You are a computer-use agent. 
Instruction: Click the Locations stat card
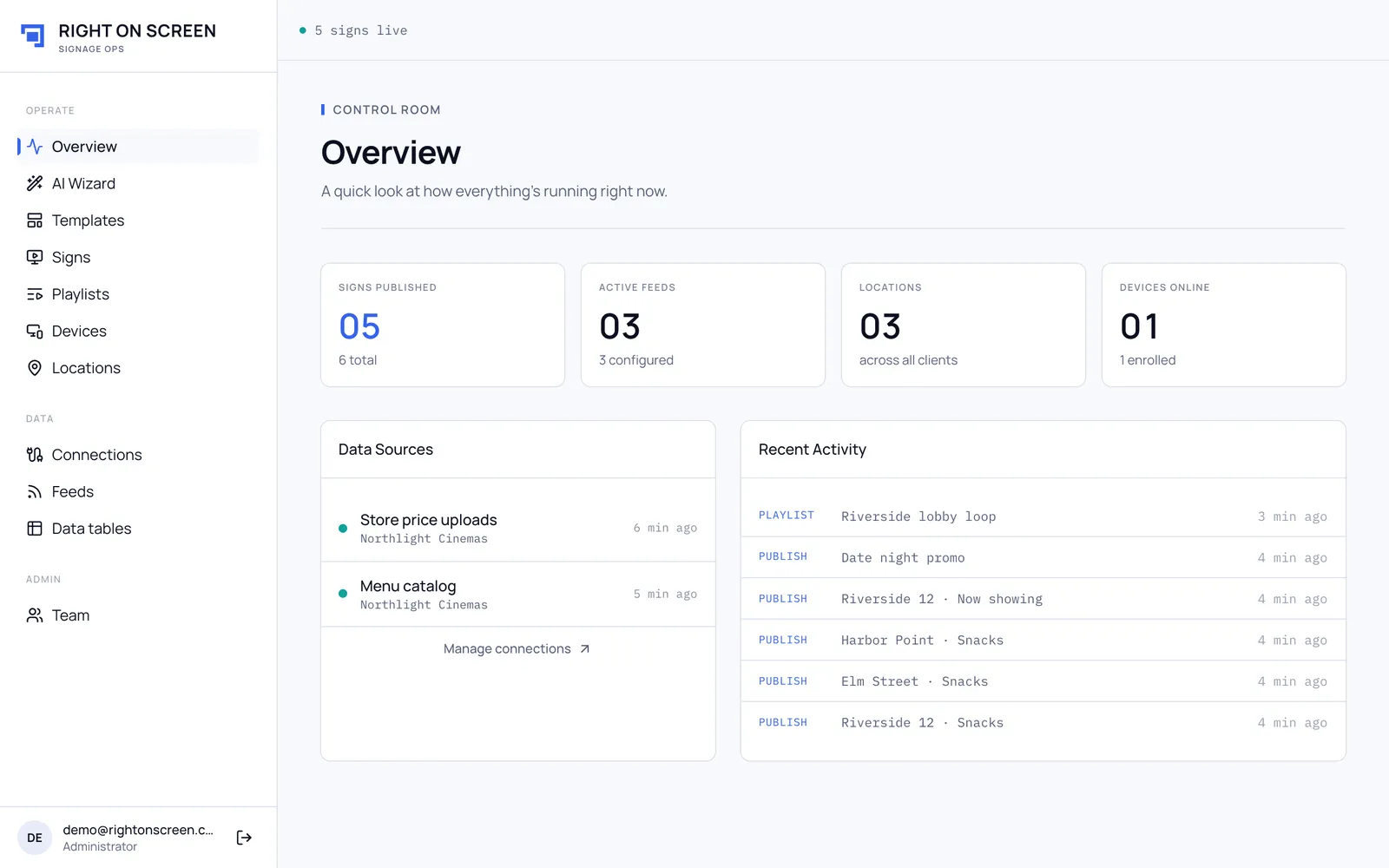pyautogui.click(x=964, y=325)
